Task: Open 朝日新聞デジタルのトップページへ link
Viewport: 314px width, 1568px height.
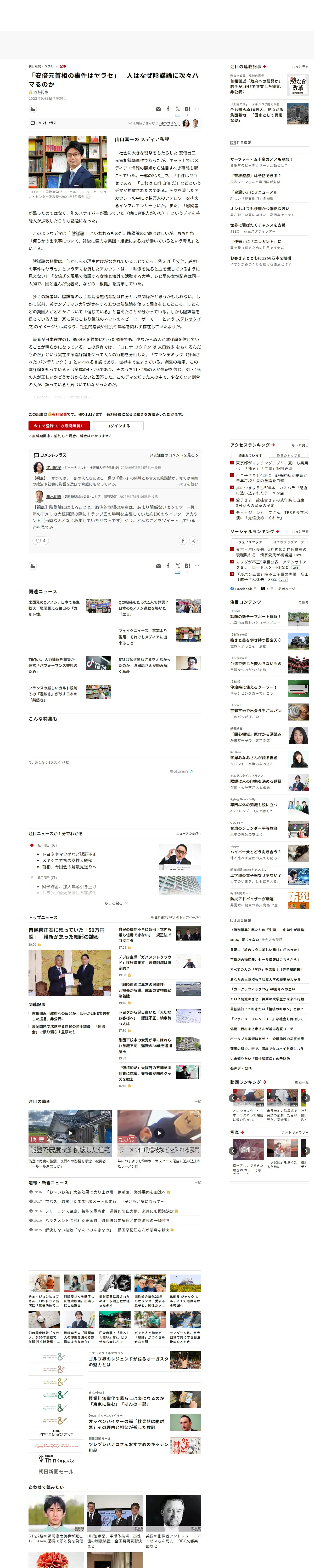Action: click(176, 917)
